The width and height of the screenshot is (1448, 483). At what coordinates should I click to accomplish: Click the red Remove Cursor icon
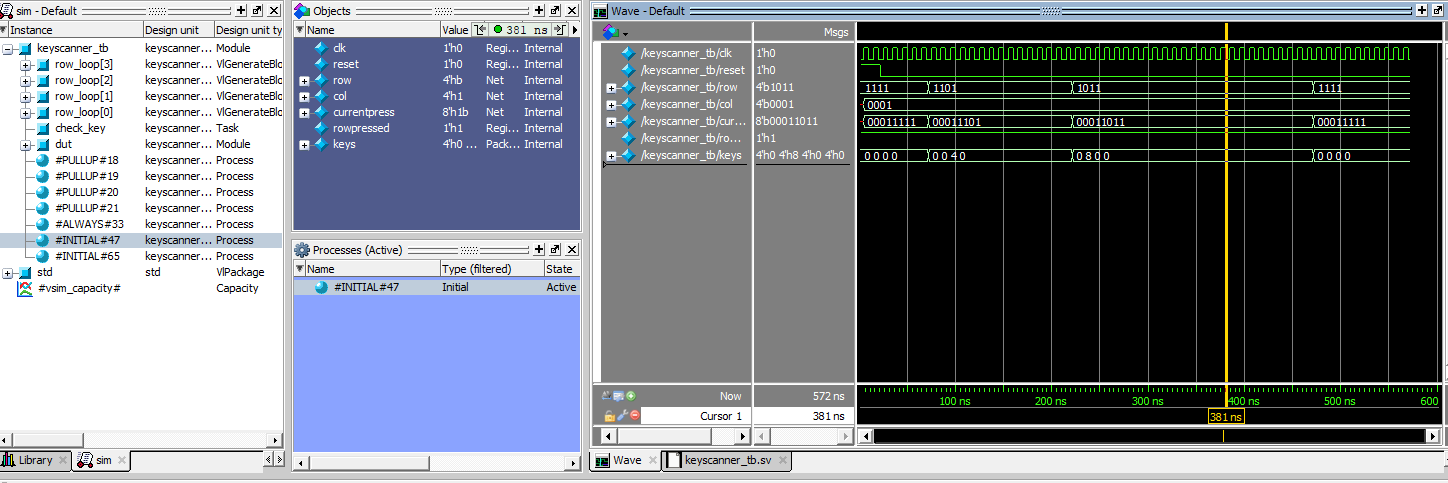pyautogui.click(x=634, y=416)
